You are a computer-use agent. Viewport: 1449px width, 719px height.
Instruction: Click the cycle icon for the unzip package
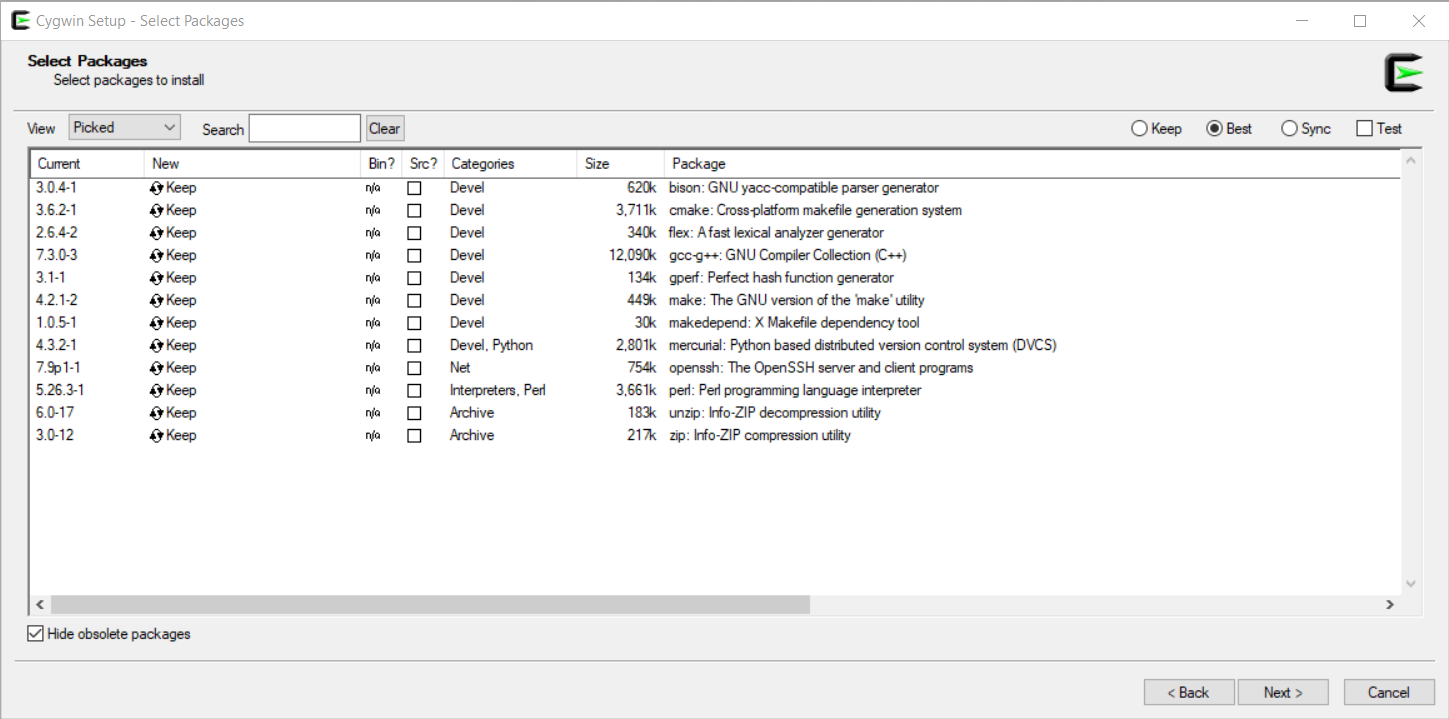[156, 413]
